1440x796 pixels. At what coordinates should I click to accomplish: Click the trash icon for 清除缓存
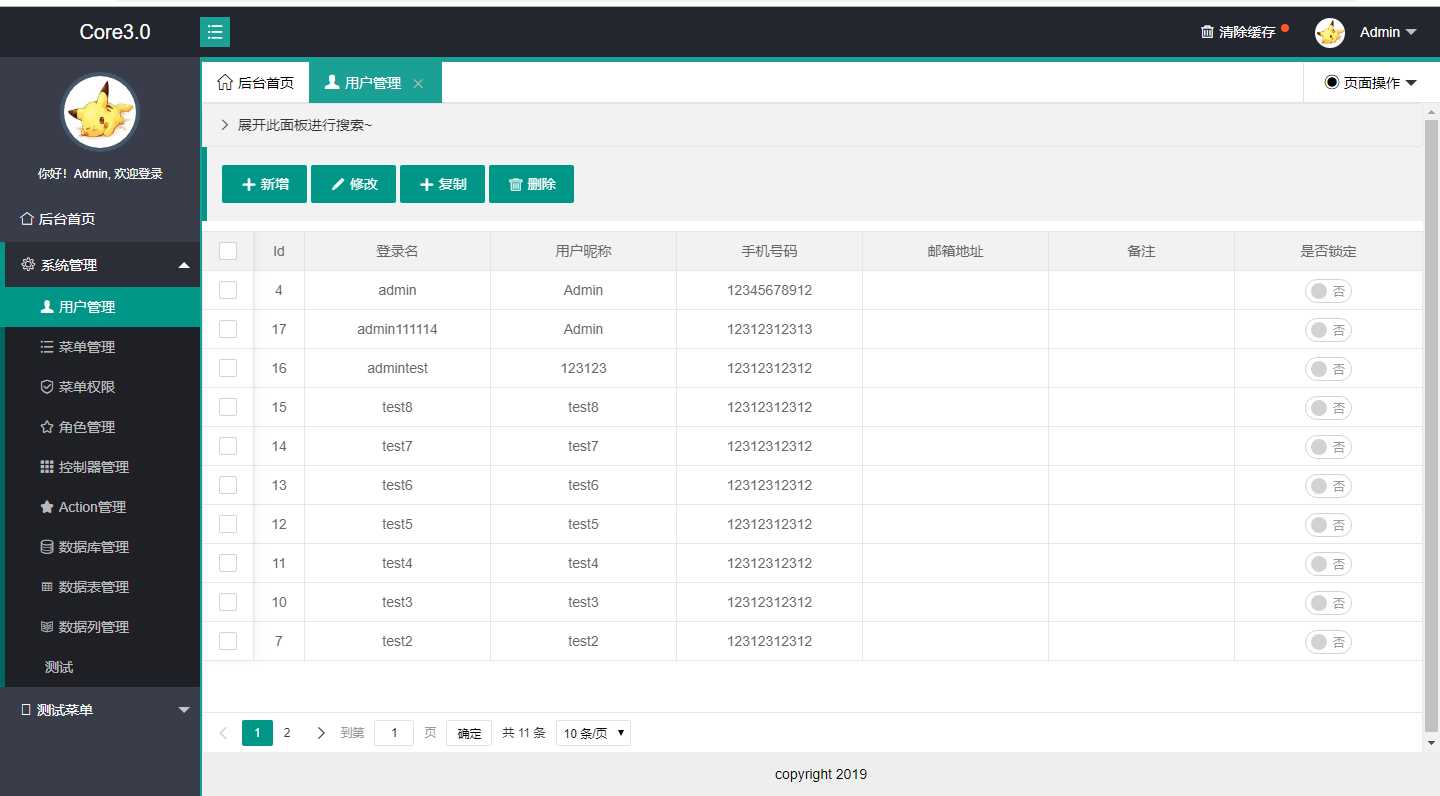(x=1207, y=32)
